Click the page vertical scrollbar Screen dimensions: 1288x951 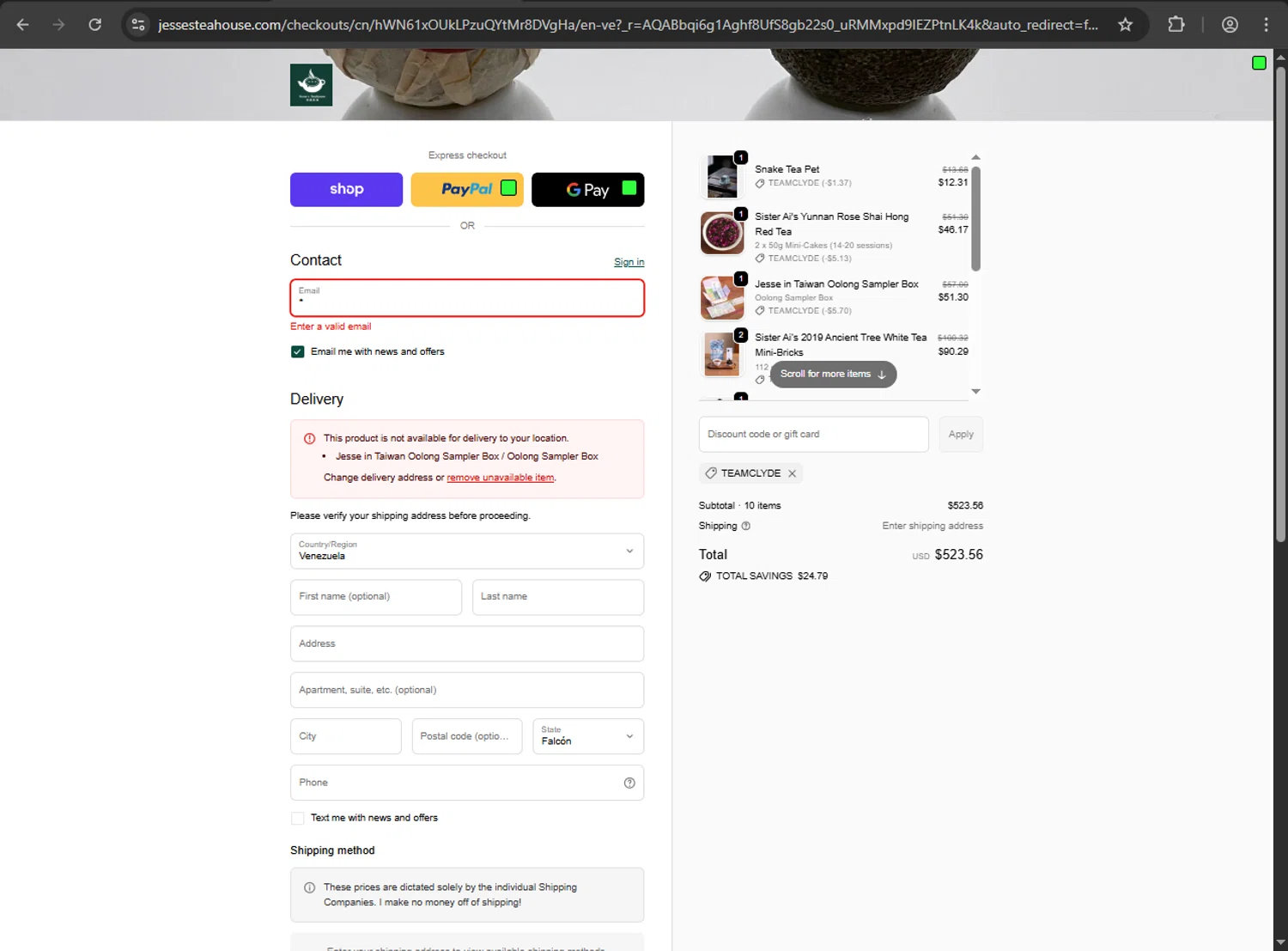coord(1280,305)
